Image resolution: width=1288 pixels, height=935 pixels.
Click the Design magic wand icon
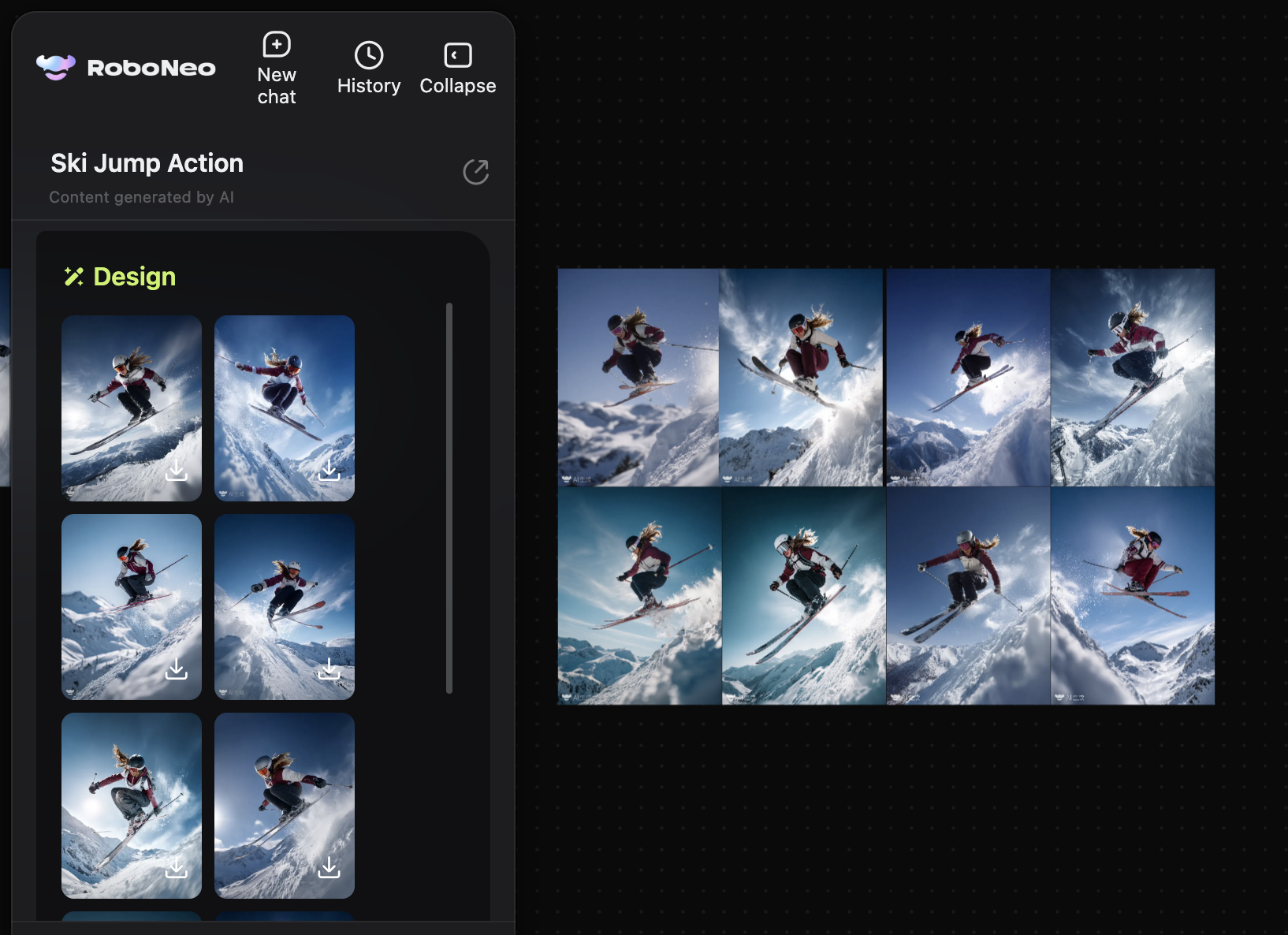click(74, 277)
